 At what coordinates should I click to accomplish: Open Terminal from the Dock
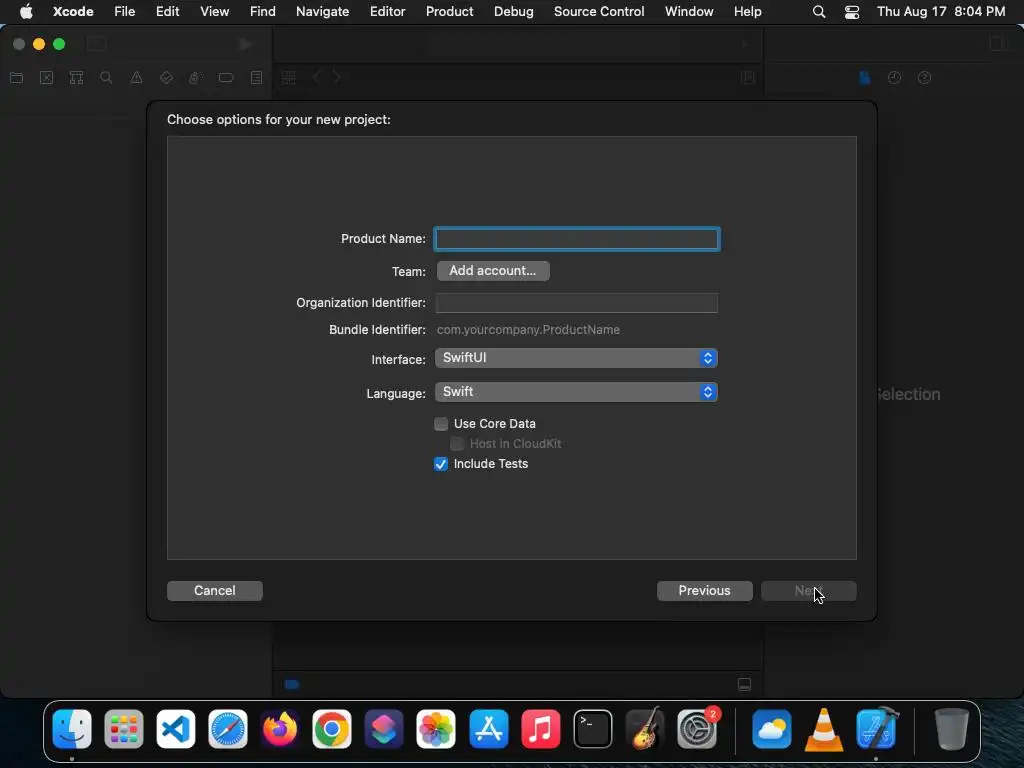tap(593, 729)
